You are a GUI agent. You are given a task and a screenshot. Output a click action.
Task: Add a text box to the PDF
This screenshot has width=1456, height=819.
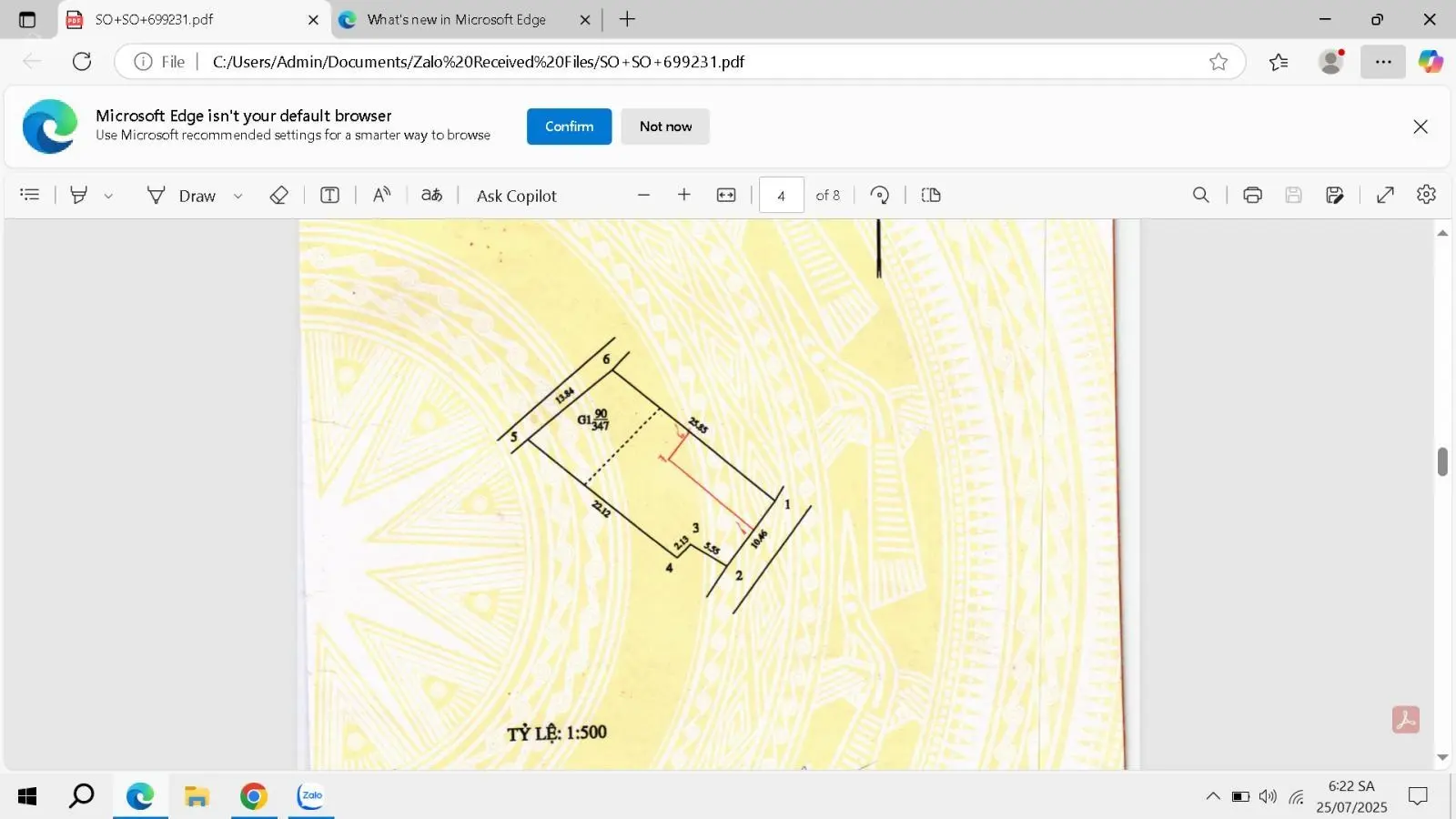(330, 195)
